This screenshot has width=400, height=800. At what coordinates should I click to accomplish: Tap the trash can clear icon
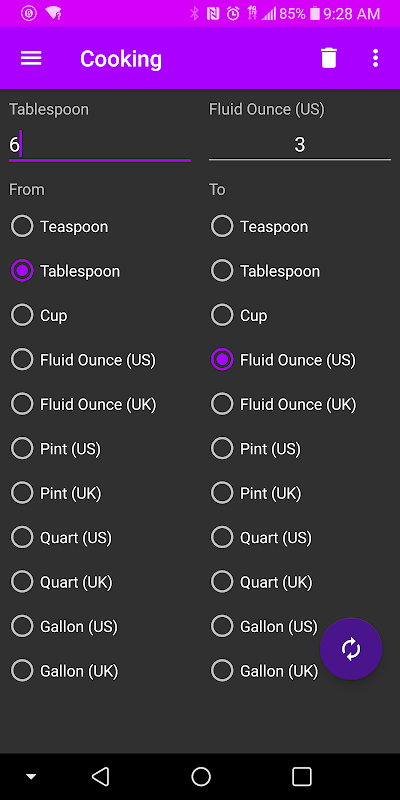(x=329, y=58)
